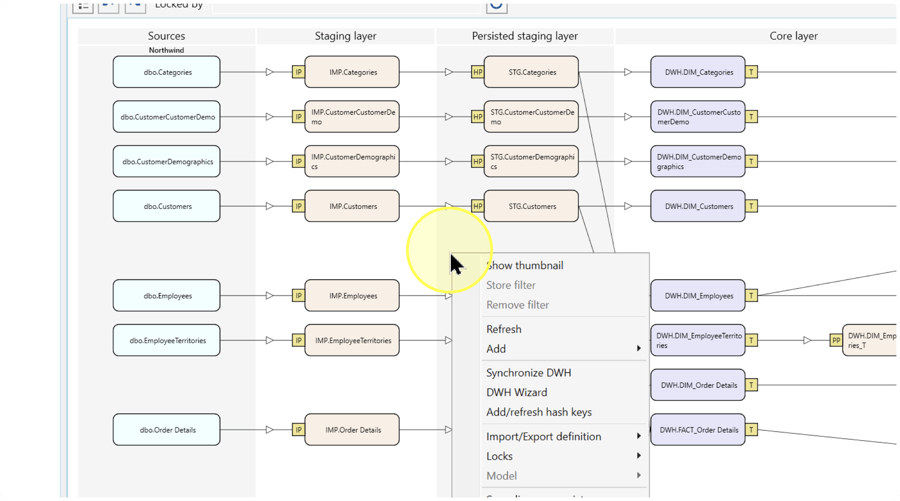Select the STG.Customers node

point(532,207)
